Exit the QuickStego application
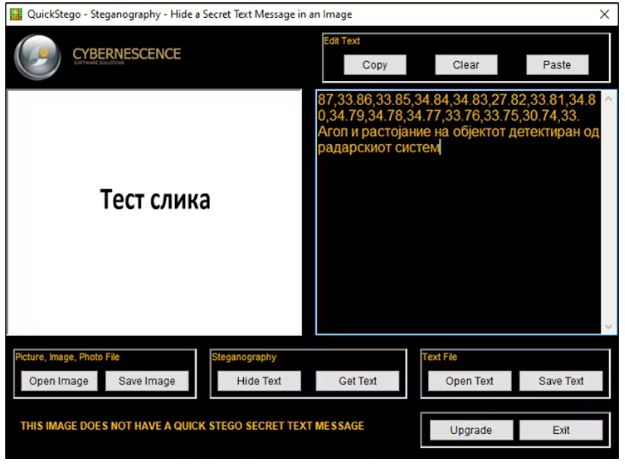This screenshot has height=465, width=625. [560, 430]
